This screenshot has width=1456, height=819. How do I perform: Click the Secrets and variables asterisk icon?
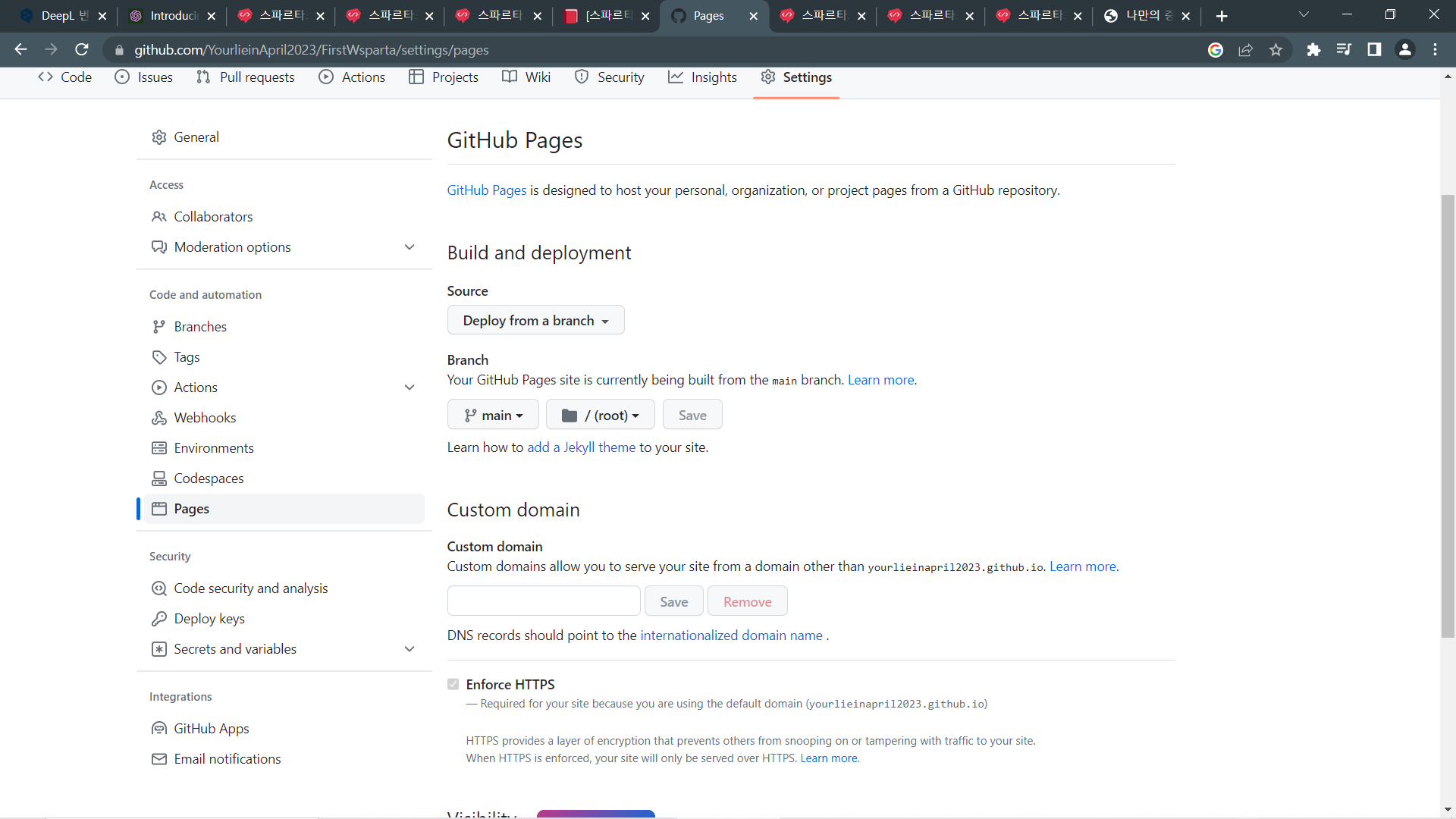coord(159,649)
